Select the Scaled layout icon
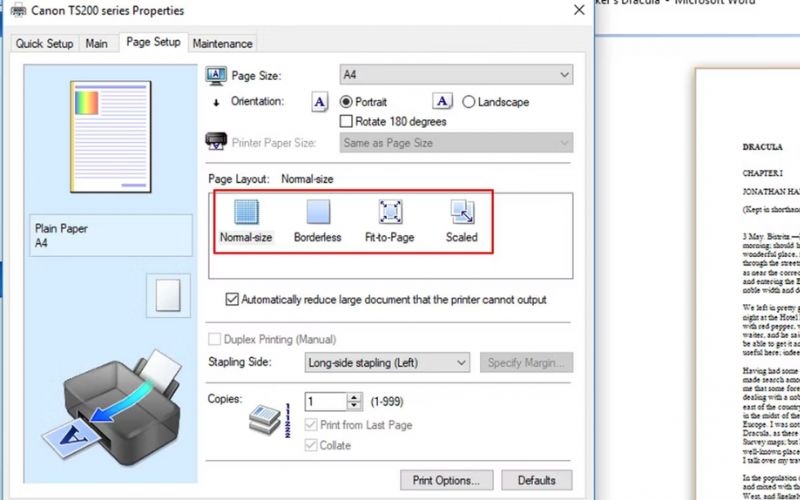 pyautogui.click(x=462, y=212)
